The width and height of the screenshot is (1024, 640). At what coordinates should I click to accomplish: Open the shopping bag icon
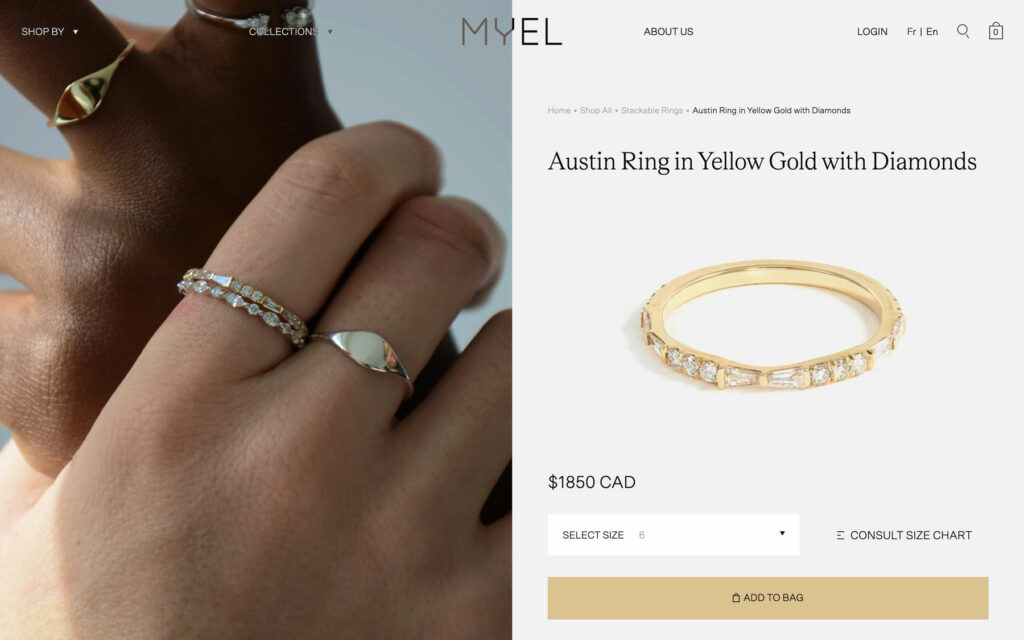tap(995, 31)
